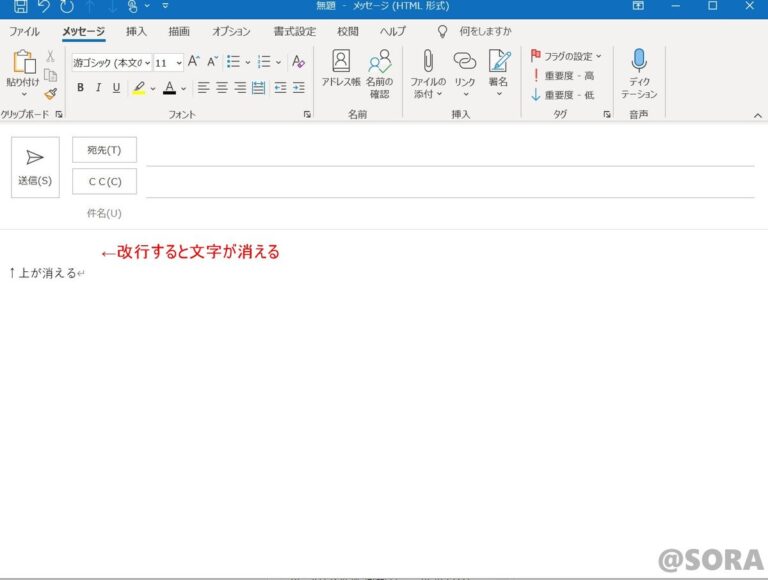Apply font color A swatch
The image size is (768, 580).
(x=169, y=88)
